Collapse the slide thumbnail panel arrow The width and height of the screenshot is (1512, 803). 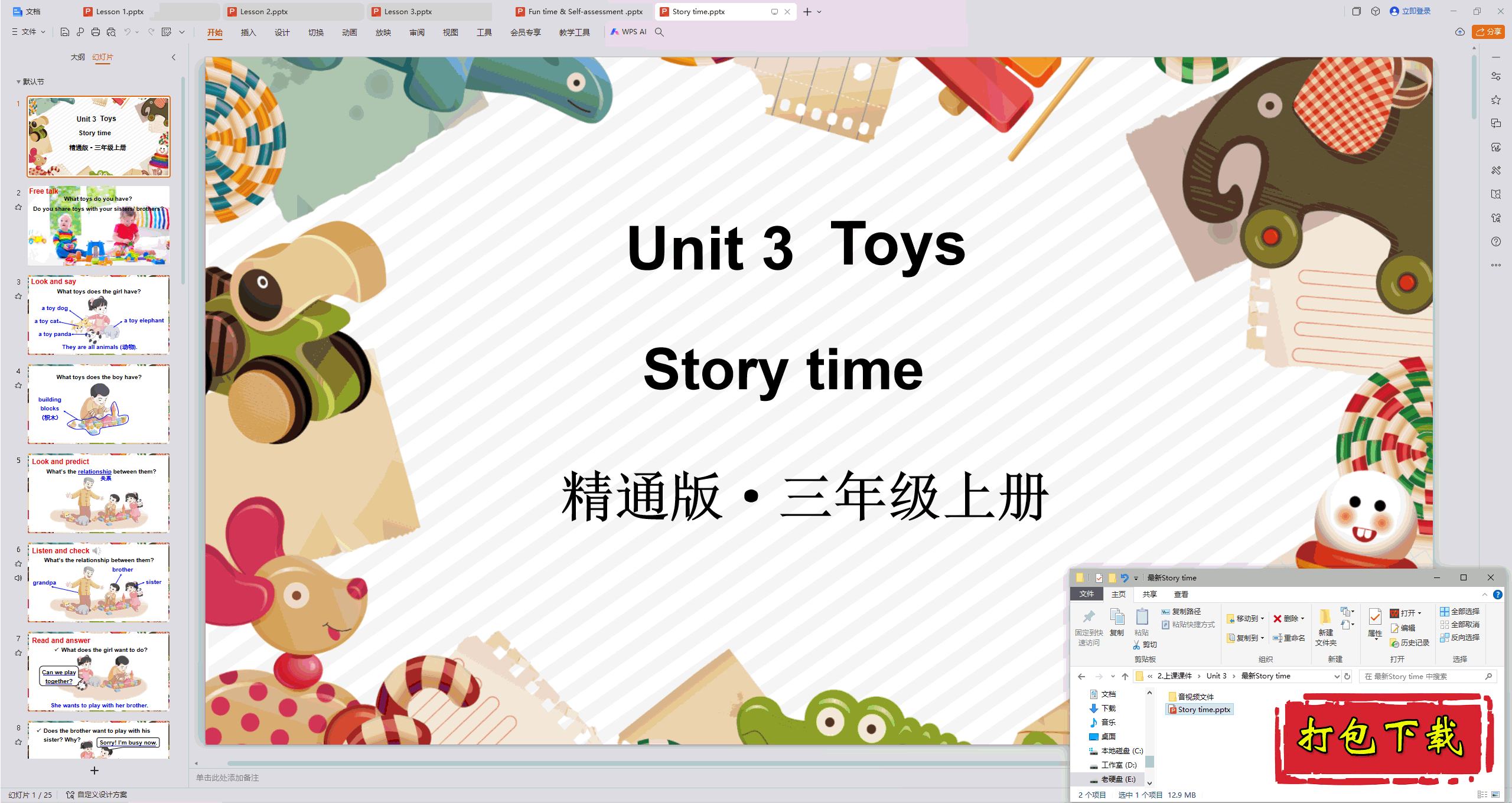pos(174,57)
